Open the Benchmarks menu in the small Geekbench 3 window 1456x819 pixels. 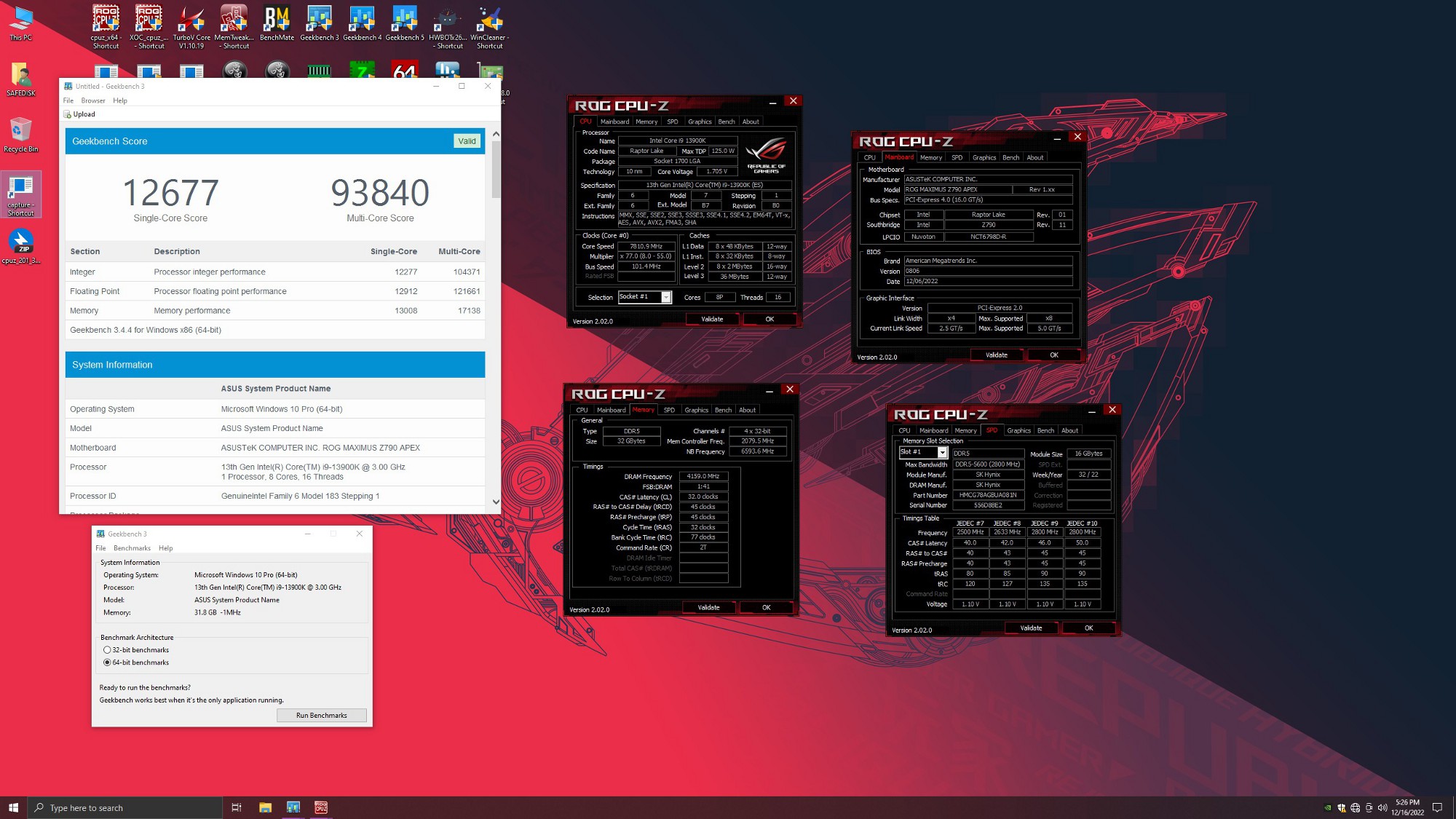132,548
